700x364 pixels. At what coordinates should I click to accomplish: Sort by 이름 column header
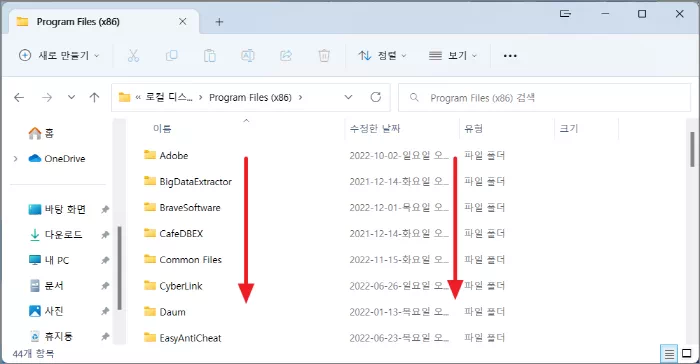tap(162, 129)
